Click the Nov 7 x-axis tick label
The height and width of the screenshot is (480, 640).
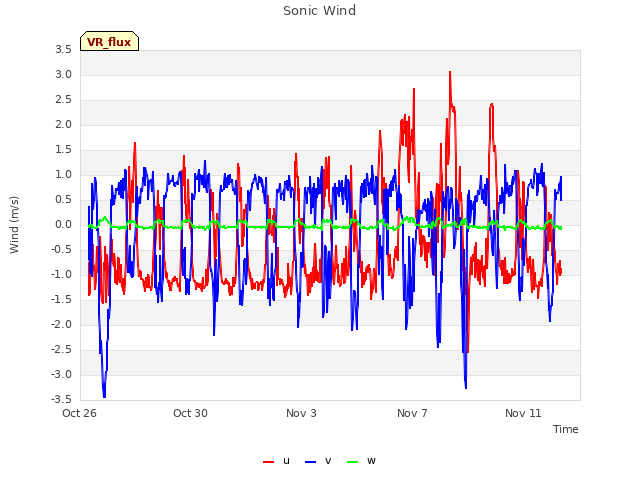(412, 413)
